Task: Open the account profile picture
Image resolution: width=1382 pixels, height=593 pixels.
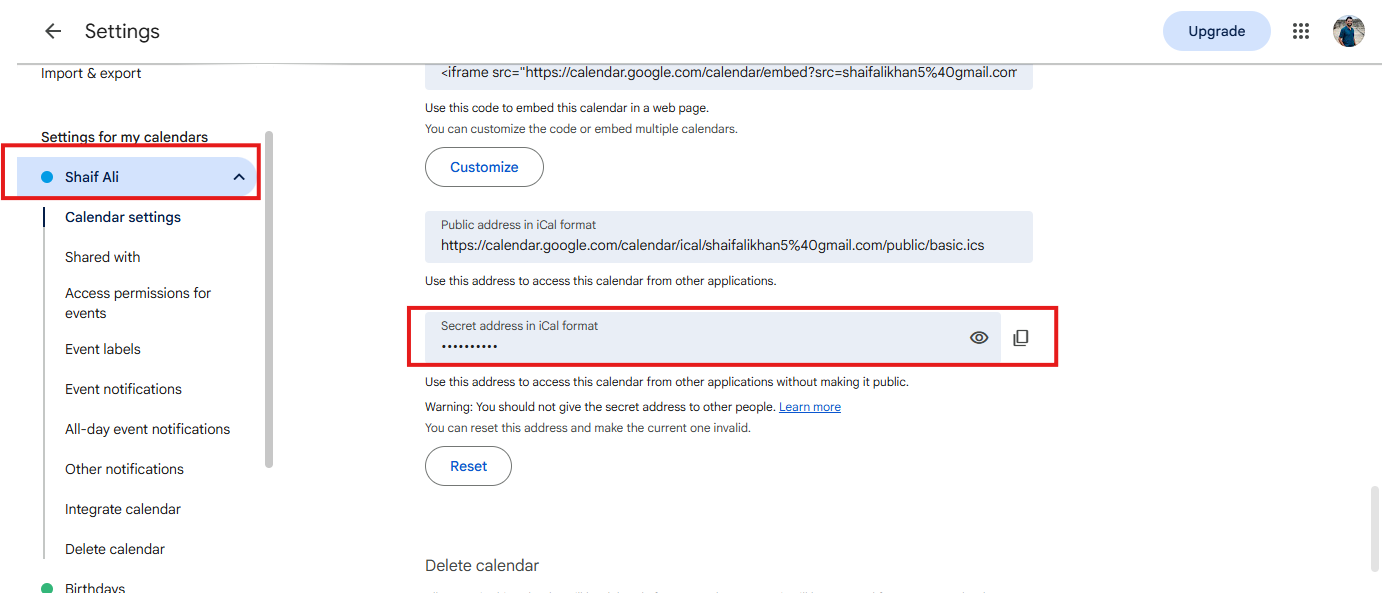Action: coord(1348,31)
